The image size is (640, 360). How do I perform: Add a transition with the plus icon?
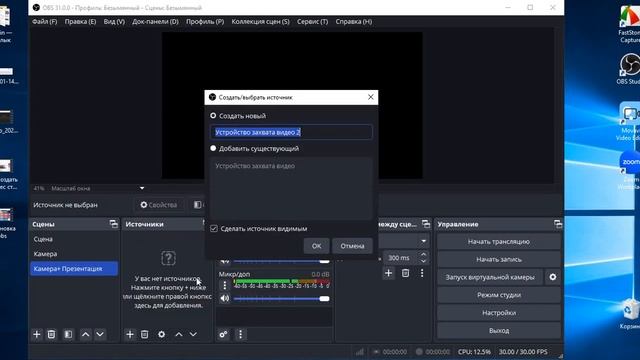389,273
